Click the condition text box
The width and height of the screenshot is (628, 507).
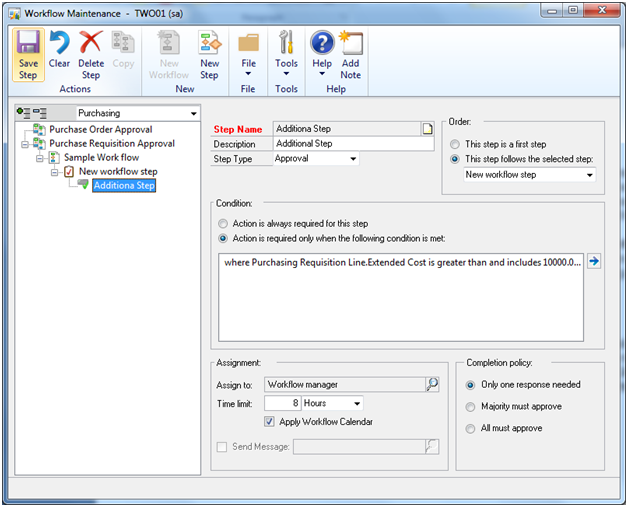(x=401, y=297)
